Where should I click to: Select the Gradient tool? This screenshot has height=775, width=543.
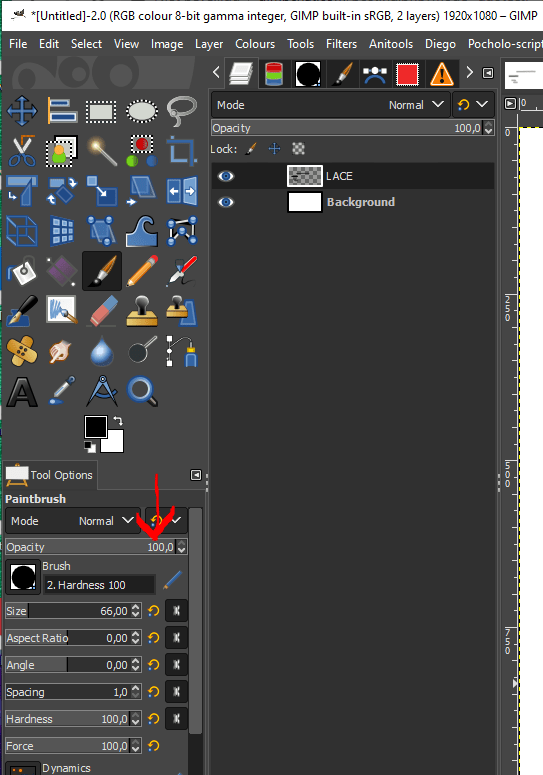coord(62,271)
